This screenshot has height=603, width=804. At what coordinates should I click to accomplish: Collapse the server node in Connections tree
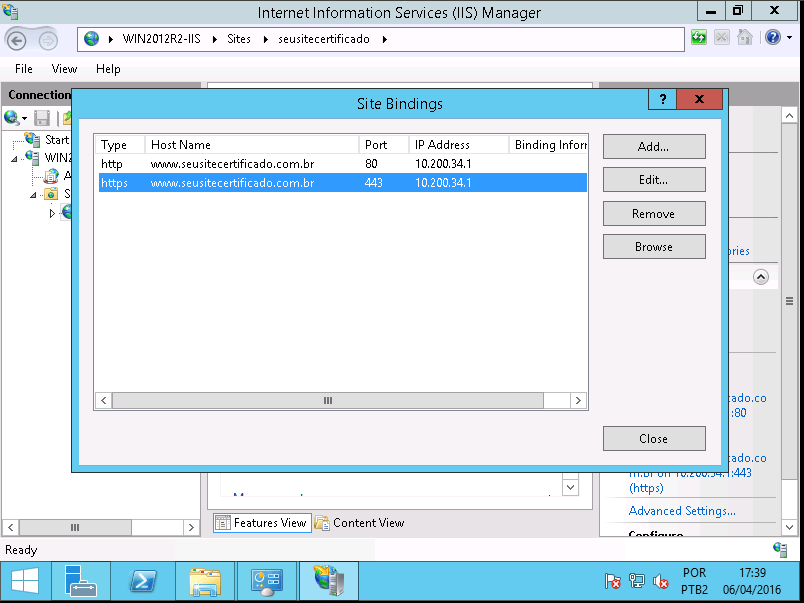14,159
